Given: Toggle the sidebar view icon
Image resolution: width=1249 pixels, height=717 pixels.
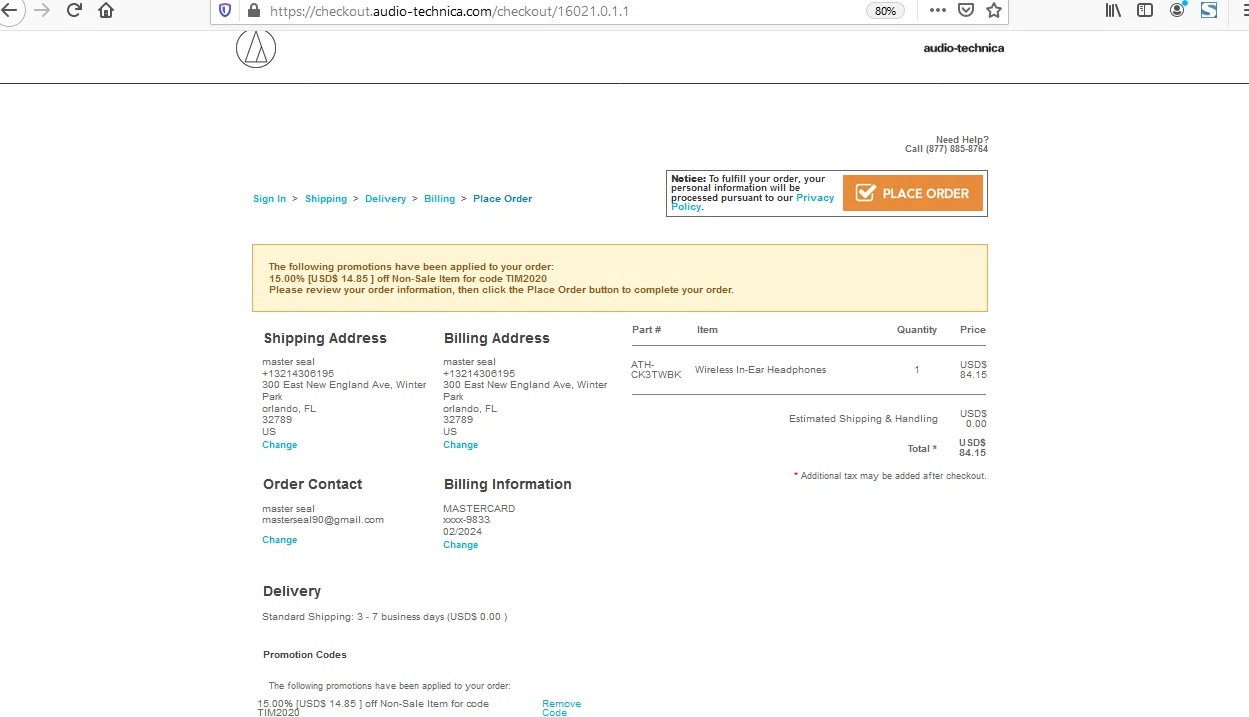Looking at the screenshot, I should (x=1145, y=10).
